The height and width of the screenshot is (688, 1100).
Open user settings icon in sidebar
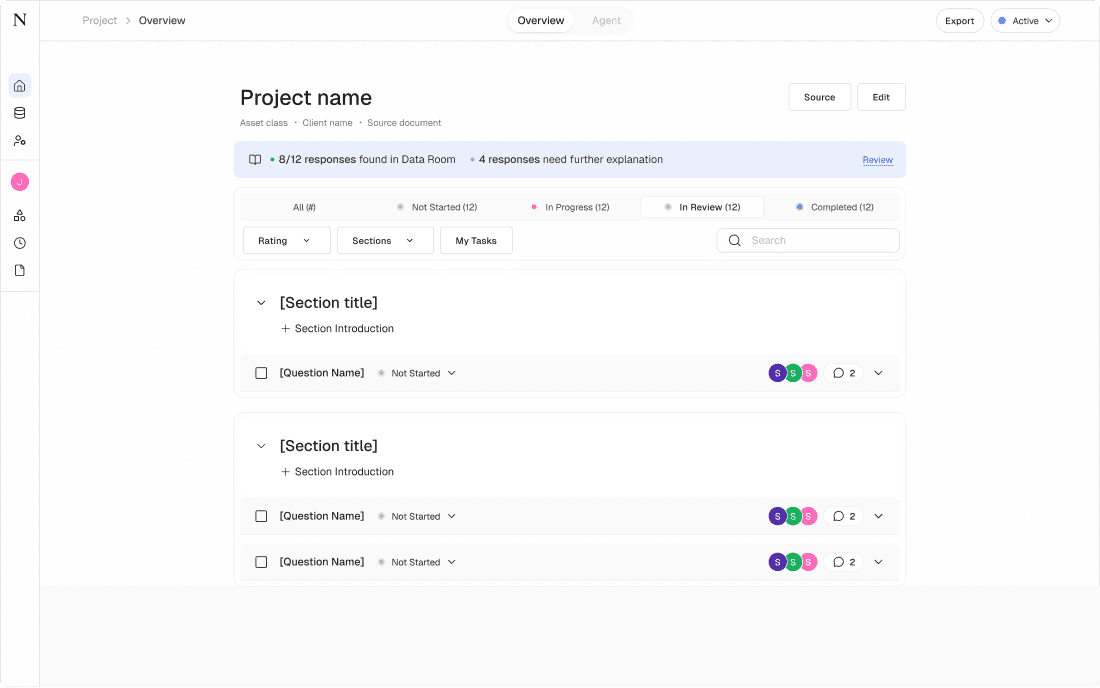click(20, 141)
